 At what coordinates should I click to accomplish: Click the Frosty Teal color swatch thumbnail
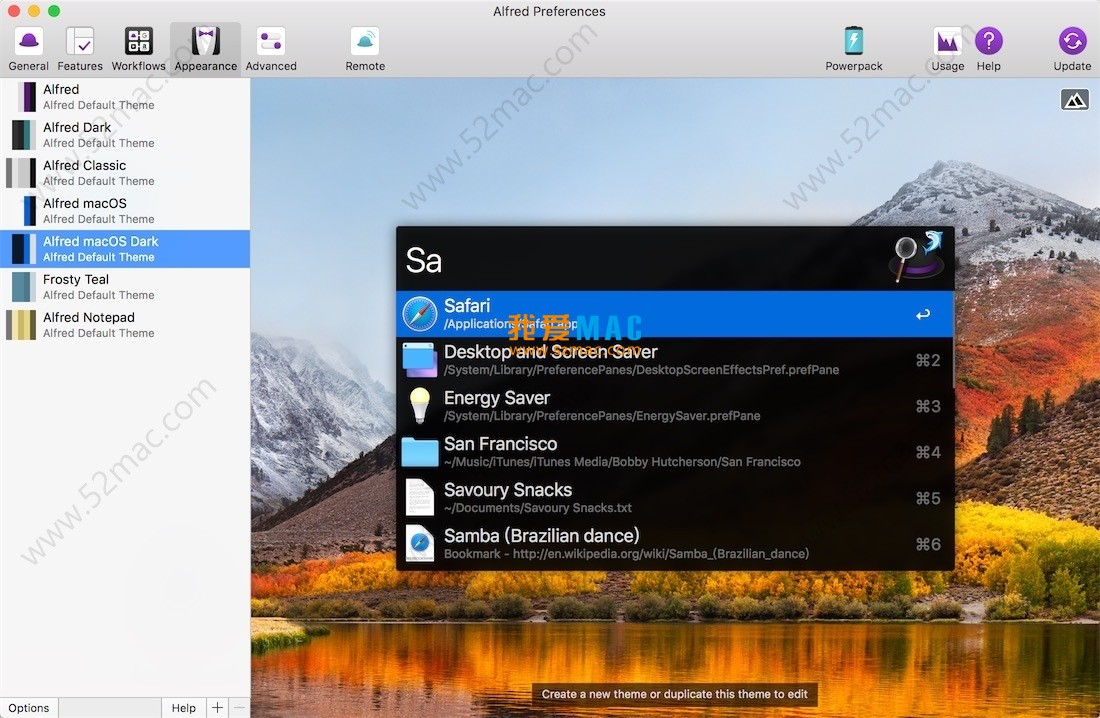(x=22, y=286)
